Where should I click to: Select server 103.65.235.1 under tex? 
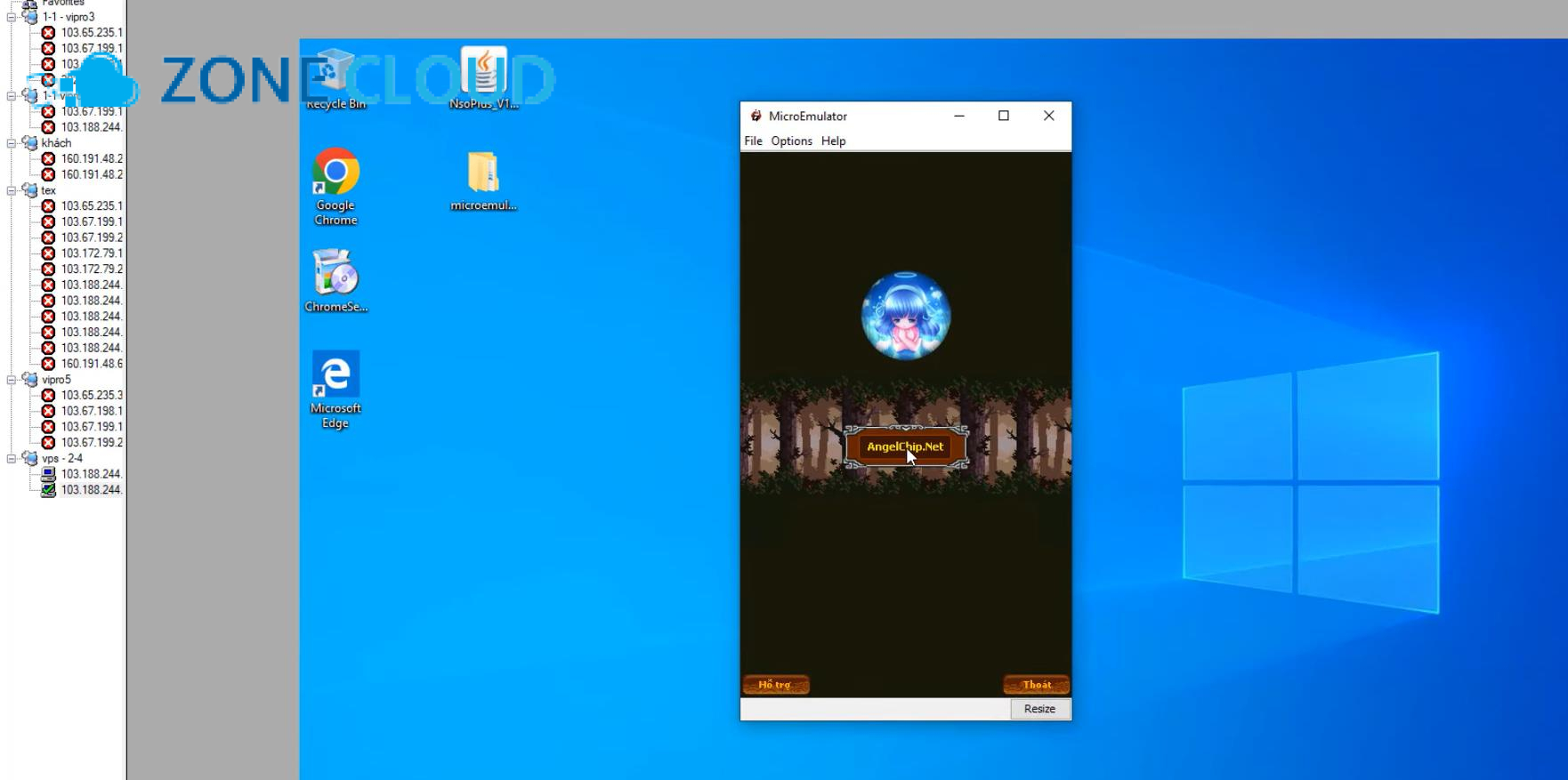[x=92, y=205]
